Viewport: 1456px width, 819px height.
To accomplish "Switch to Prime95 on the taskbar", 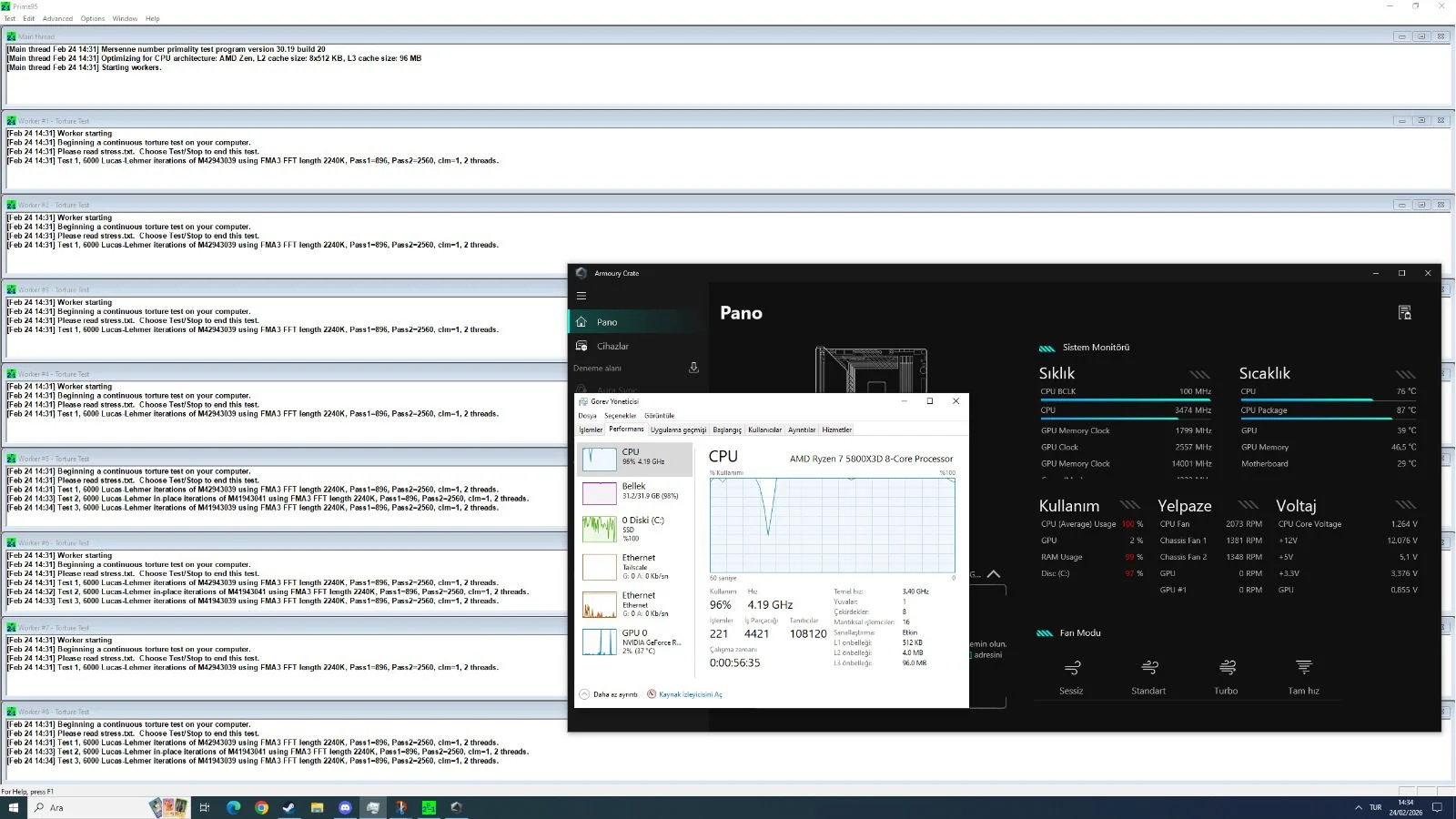I will click(x=429, y=807).
